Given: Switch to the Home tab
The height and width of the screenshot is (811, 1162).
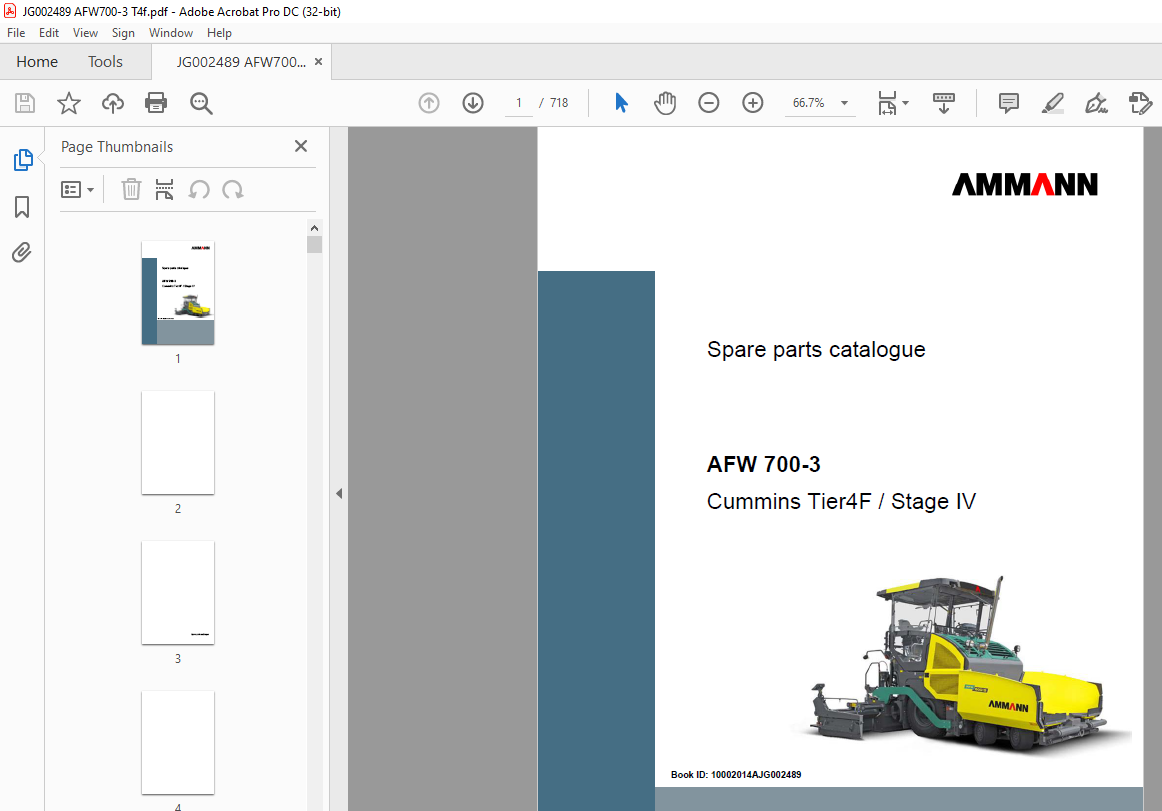Looking at the screenshot, I should point(37,62).
